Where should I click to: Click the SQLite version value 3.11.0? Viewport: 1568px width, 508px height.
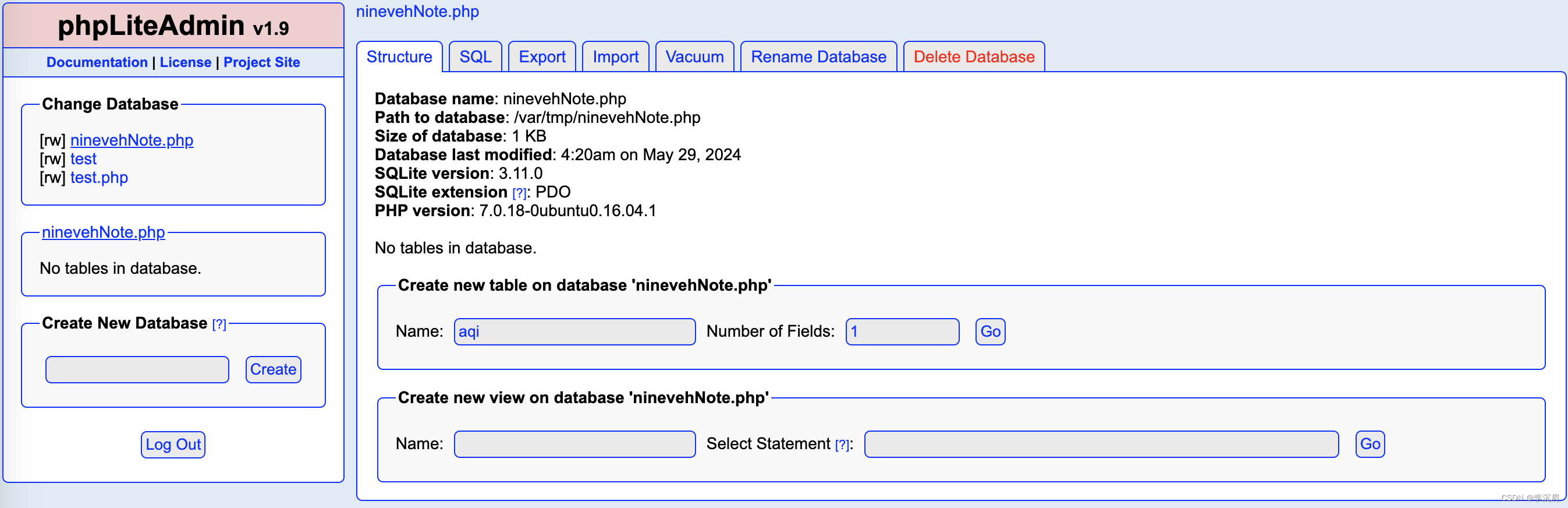pos(520,174)
